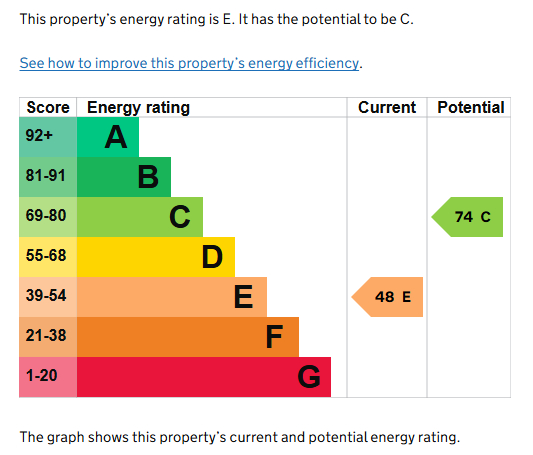Click the 69-80 score cell
The height and width of the screenshot is (455, 533).
pyautogui.click(x=48, y=217)
